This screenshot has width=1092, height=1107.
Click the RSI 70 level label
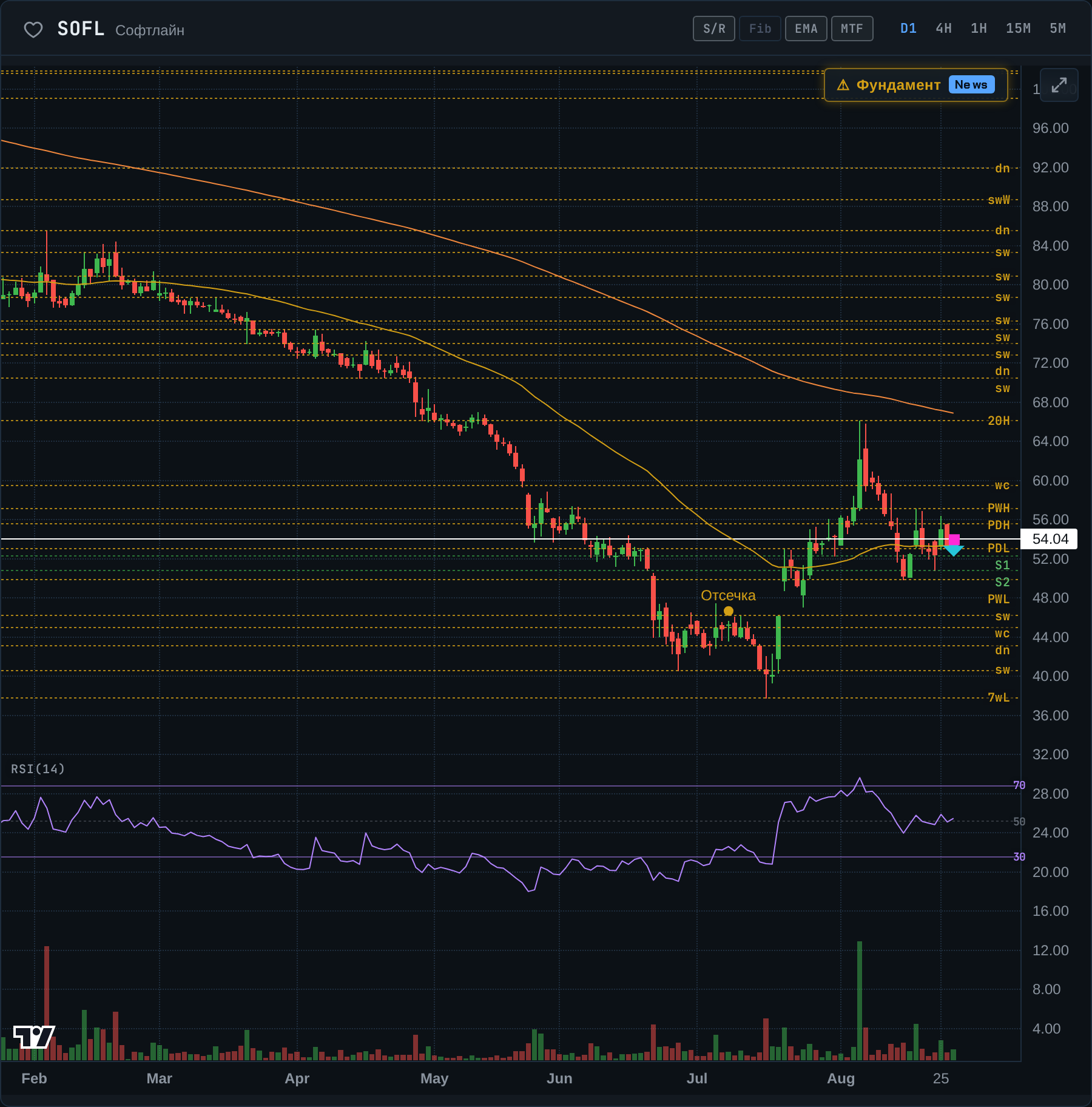[x=1019, y=785]
